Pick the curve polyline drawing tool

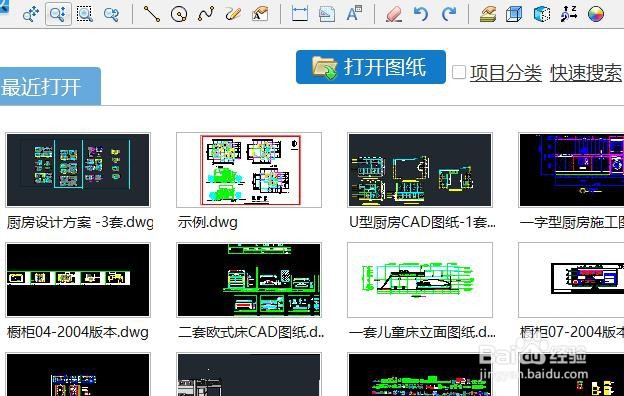click(x=206, y=14)
